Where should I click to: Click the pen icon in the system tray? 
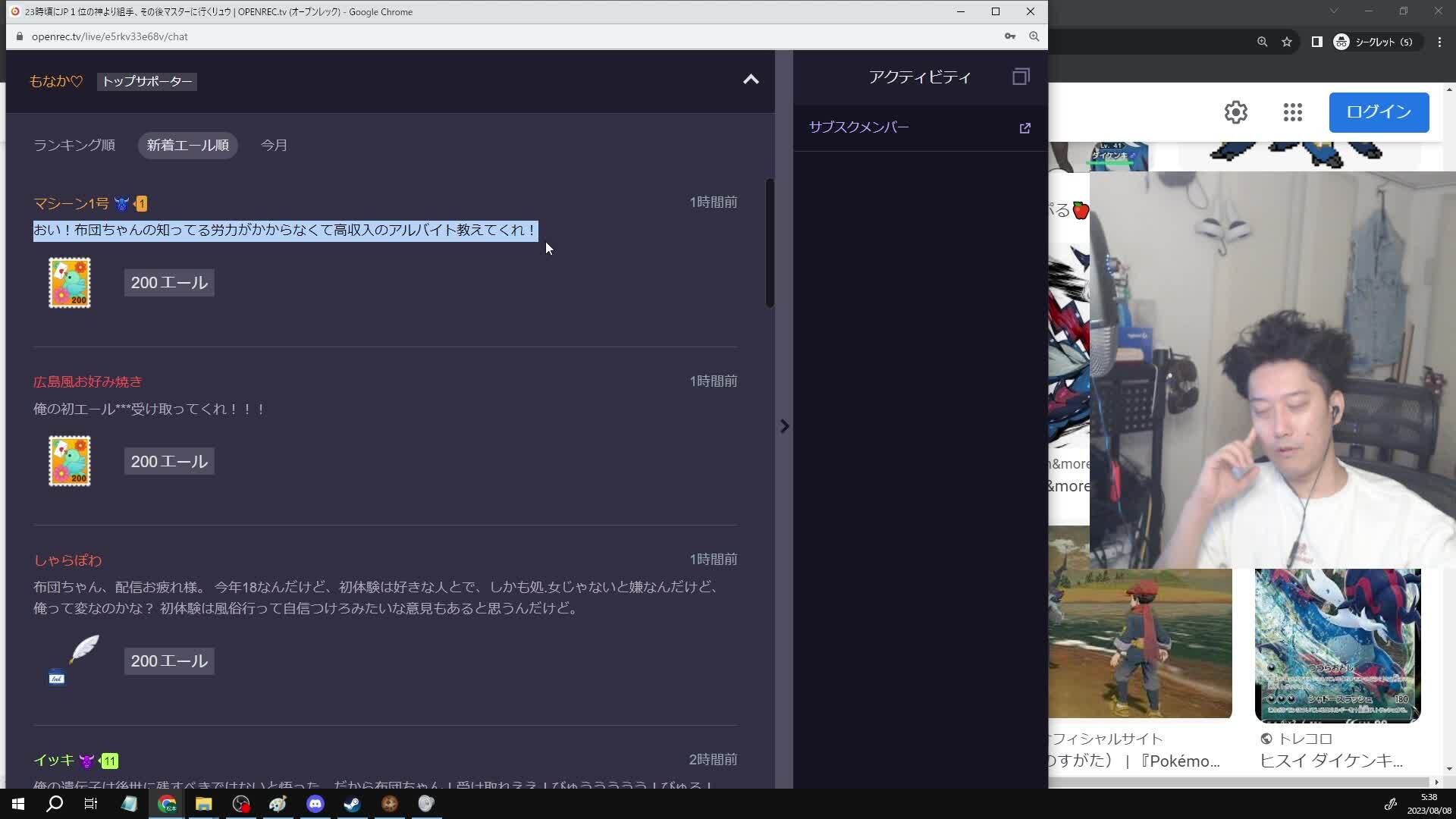tap(1390, 805)
